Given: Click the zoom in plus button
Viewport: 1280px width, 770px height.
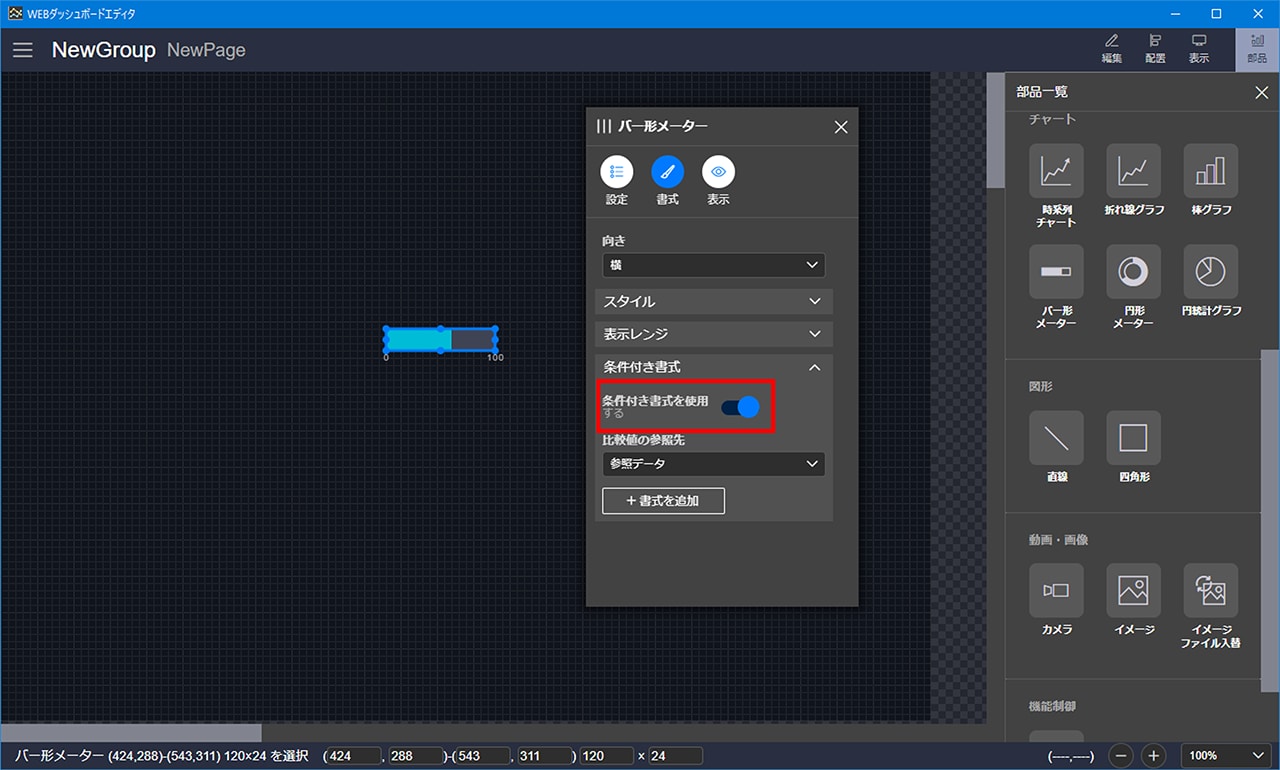Looking at the screenshot, I should click(x=1153, y=756).
